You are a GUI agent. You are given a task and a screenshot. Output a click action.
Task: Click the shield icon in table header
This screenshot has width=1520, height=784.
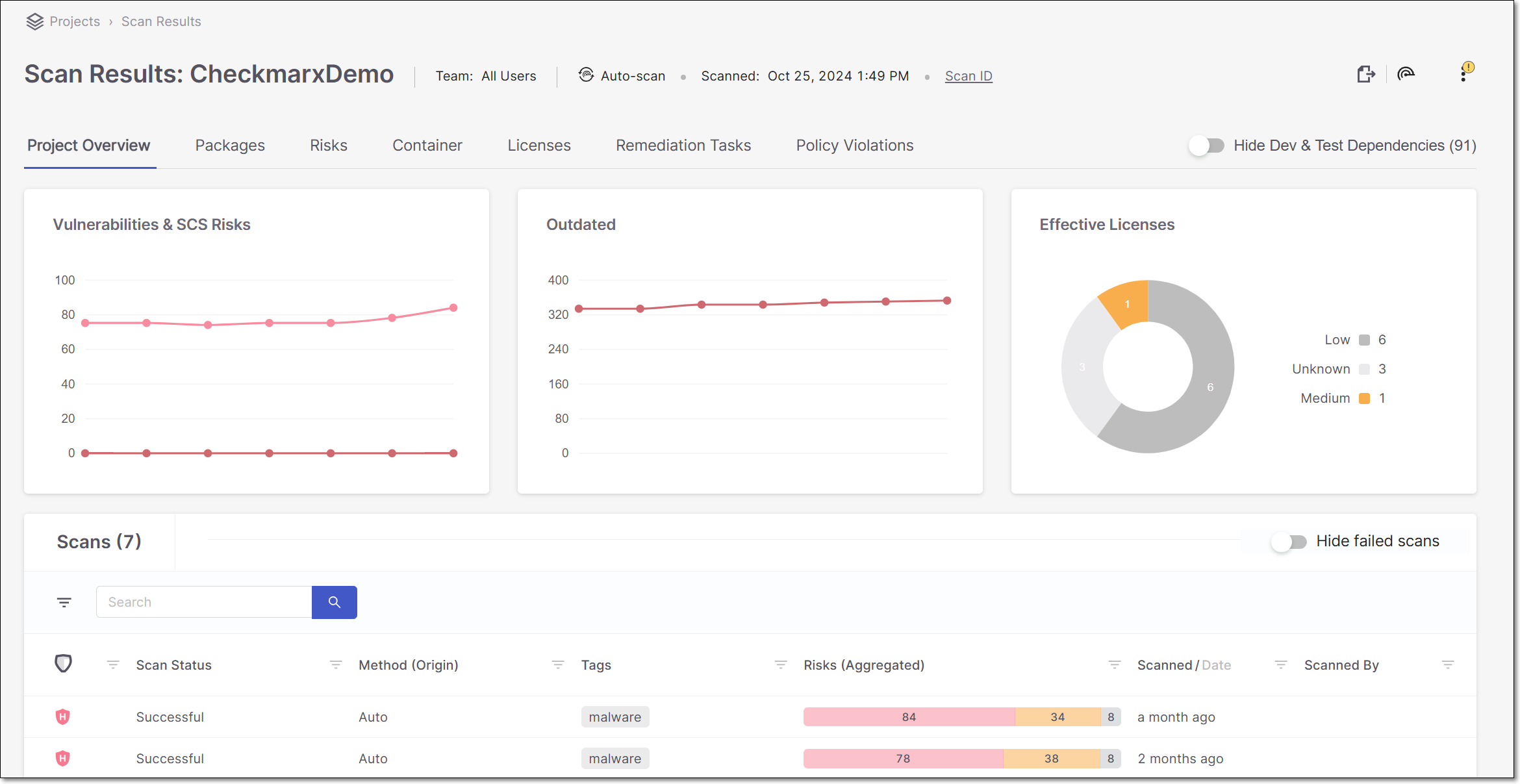click(63, 663)
